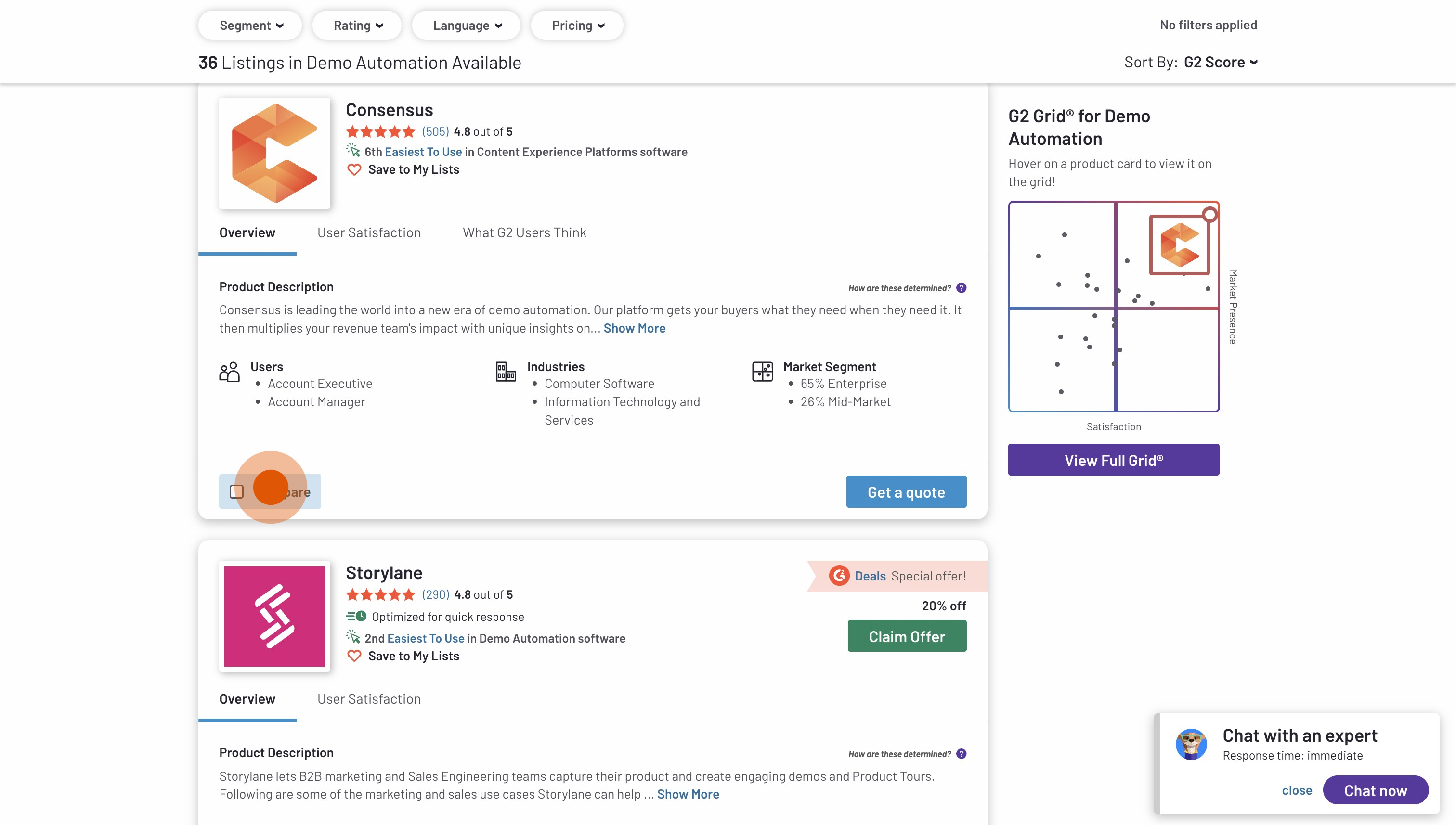The height and width of the screenshot is (825, 1456).
Task: Expand the Language filter dropdown
Action: pos(466,26)
